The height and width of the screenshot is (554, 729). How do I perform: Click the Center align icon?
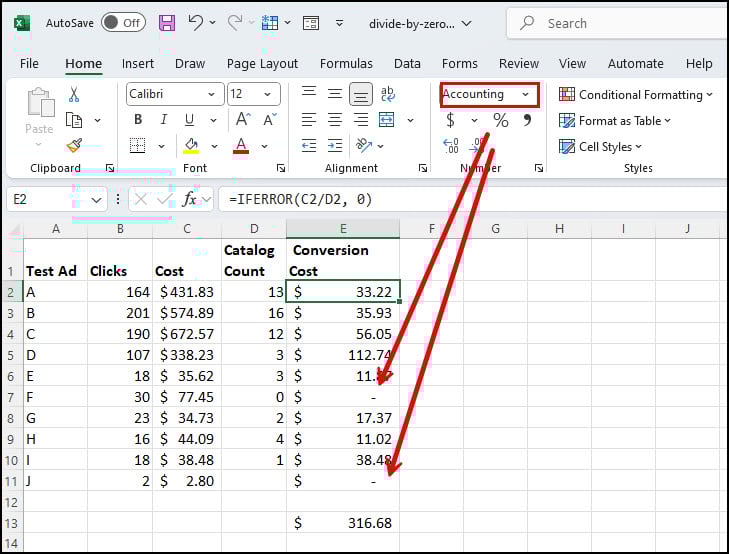pyautogui.click(x=335, y=120)
